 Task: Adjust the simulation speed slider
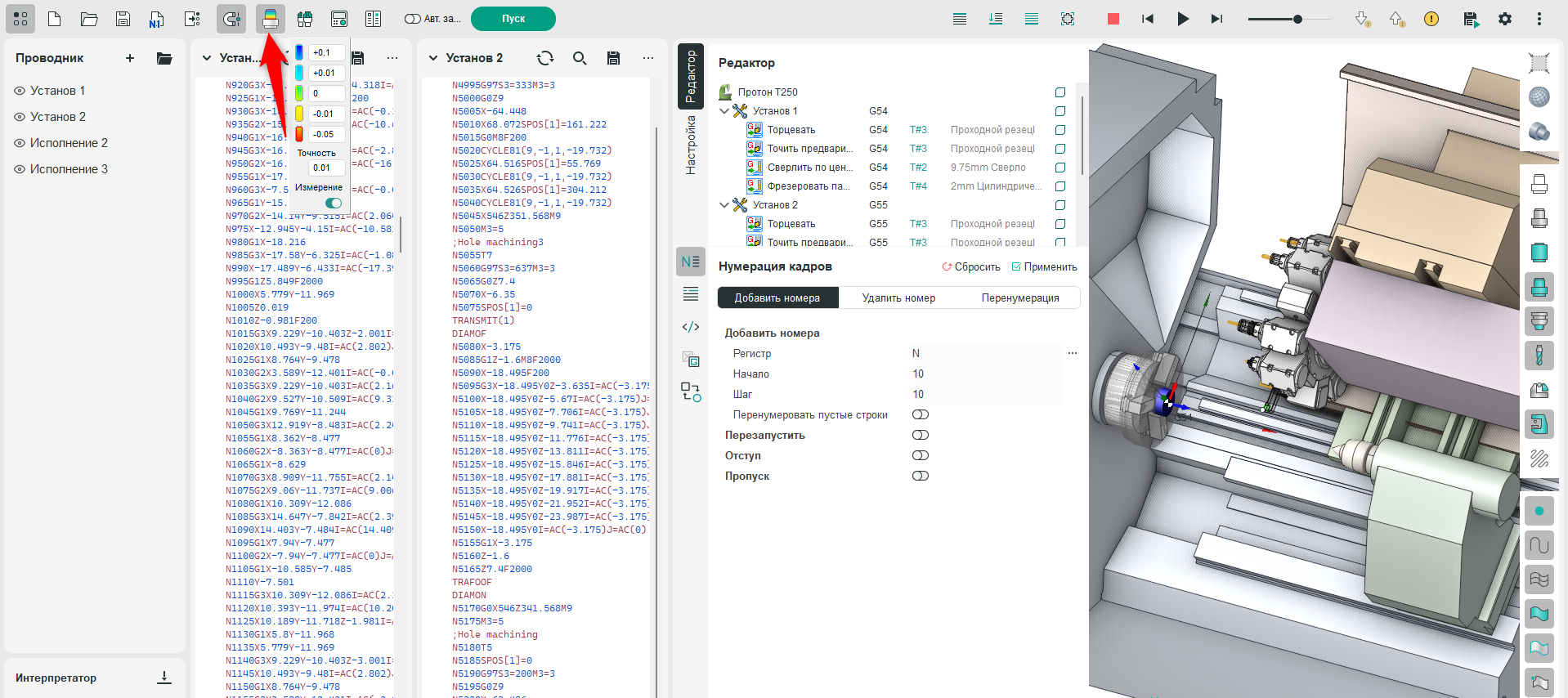point(1297,19)
